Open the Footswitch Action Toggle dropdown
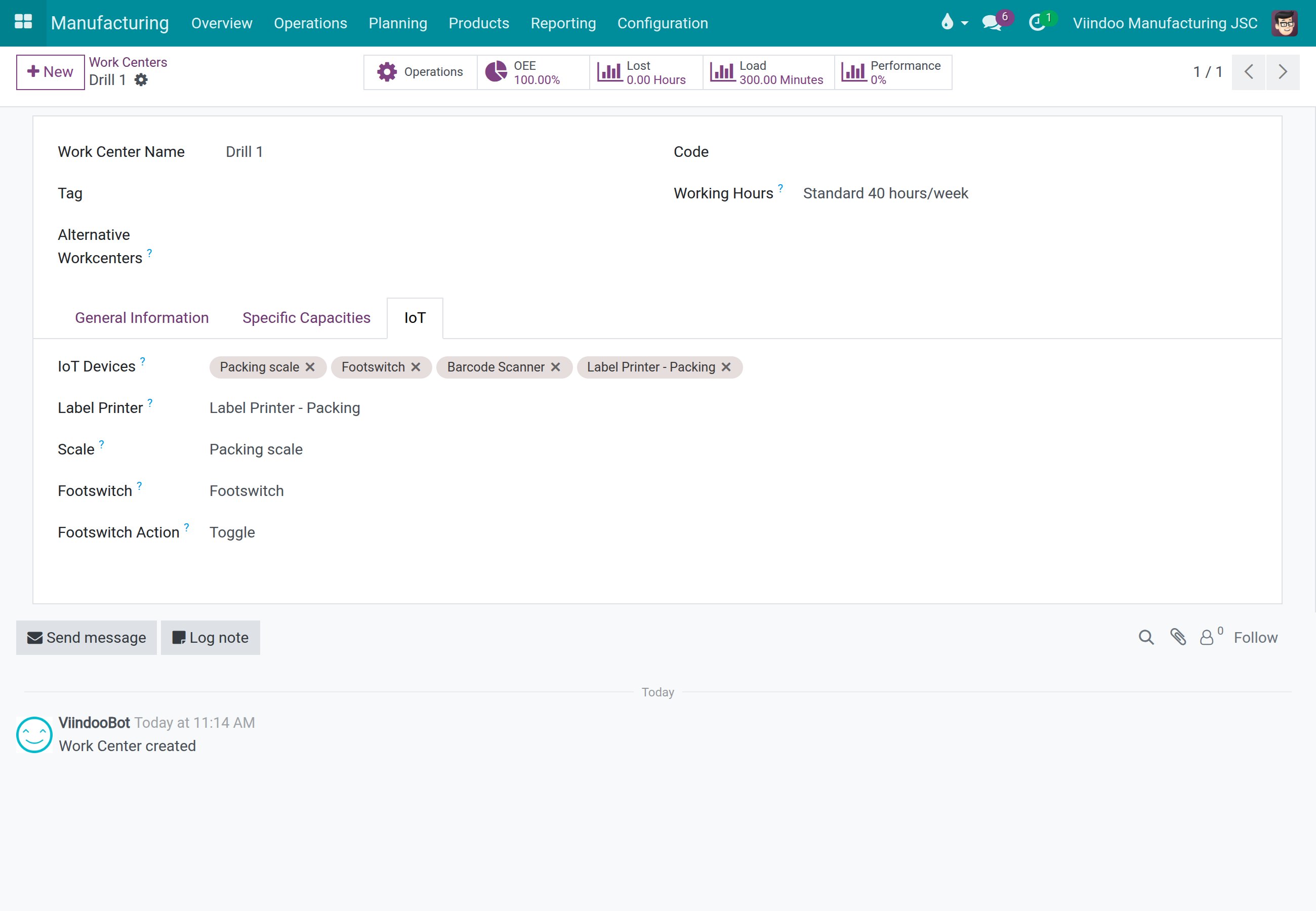Screen dimensions: 1316x911 coord(232,532)
